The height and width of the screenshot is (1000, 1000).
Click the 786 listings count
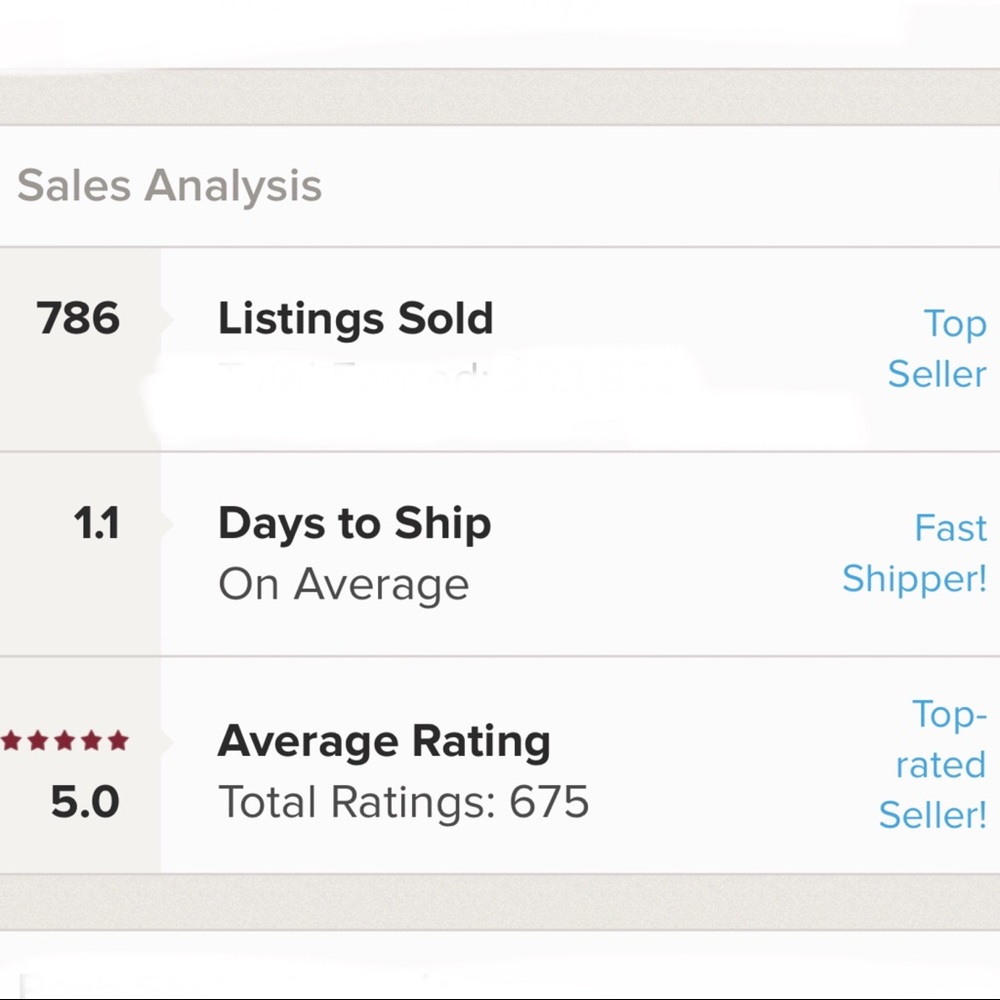[78, 319]
